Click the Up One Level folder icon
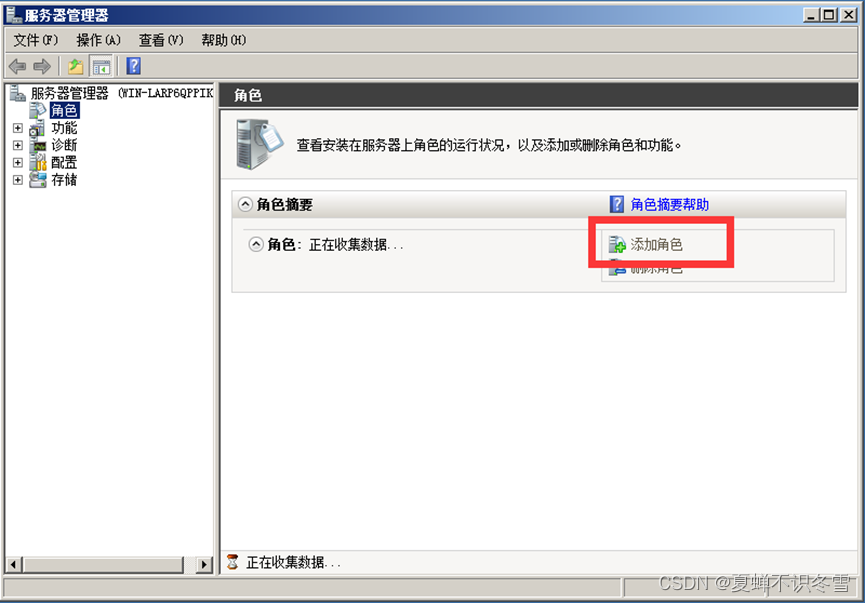The image size is (865, 603). tap(76, 67)
